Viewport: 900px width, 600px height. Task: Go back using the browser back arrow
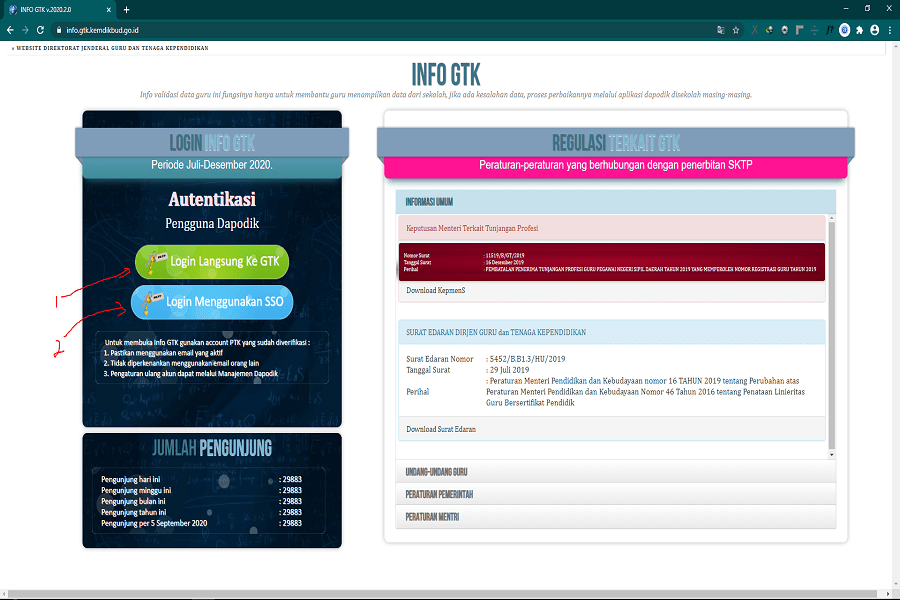10,30
